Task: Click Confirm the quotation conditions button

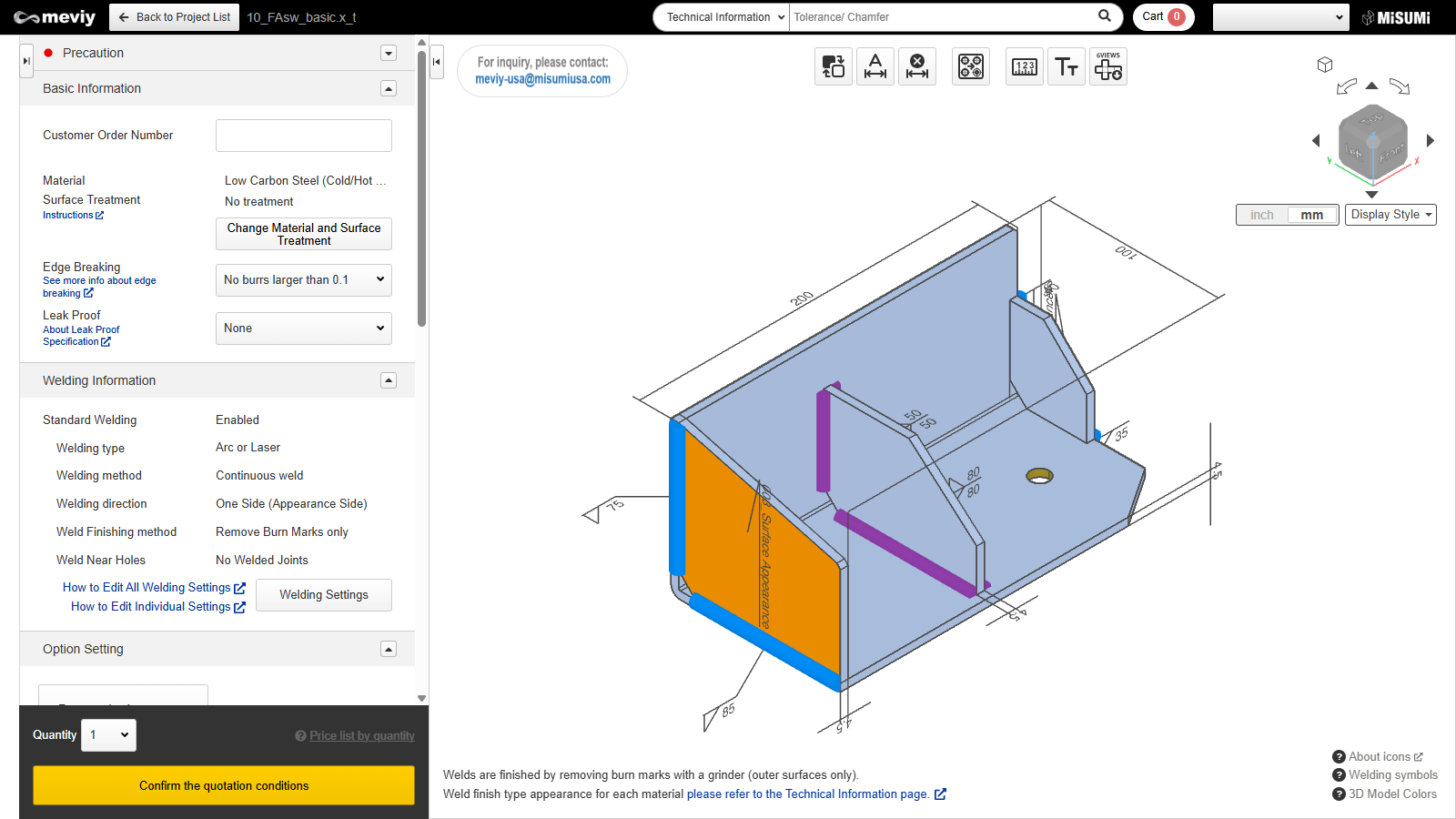Action: click(224, 785)
